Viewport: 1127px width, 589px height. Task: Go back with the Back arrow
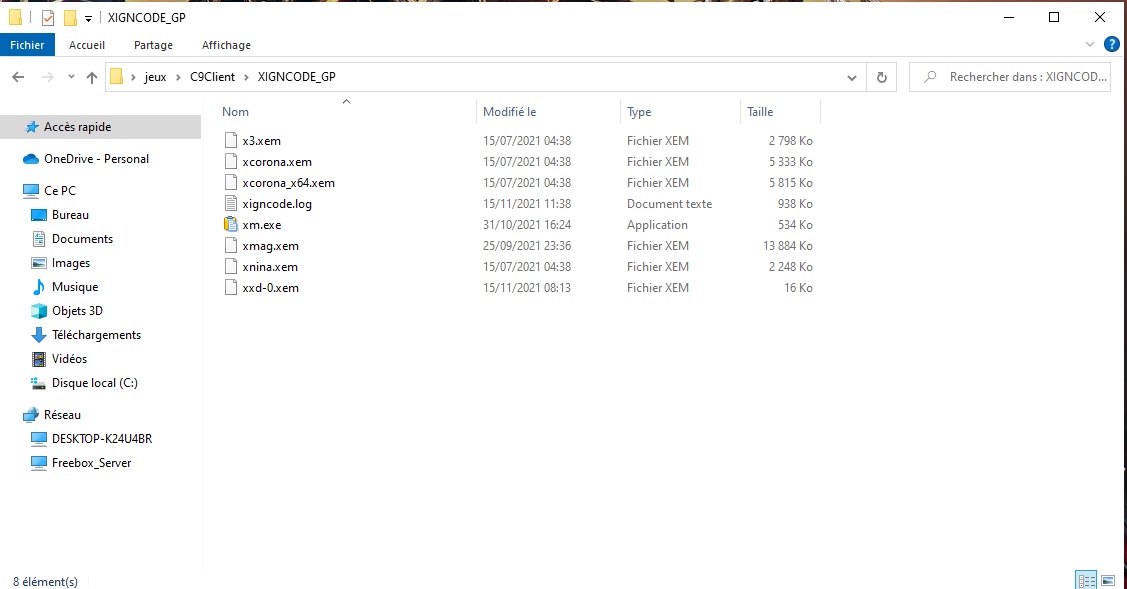(19, 77)
